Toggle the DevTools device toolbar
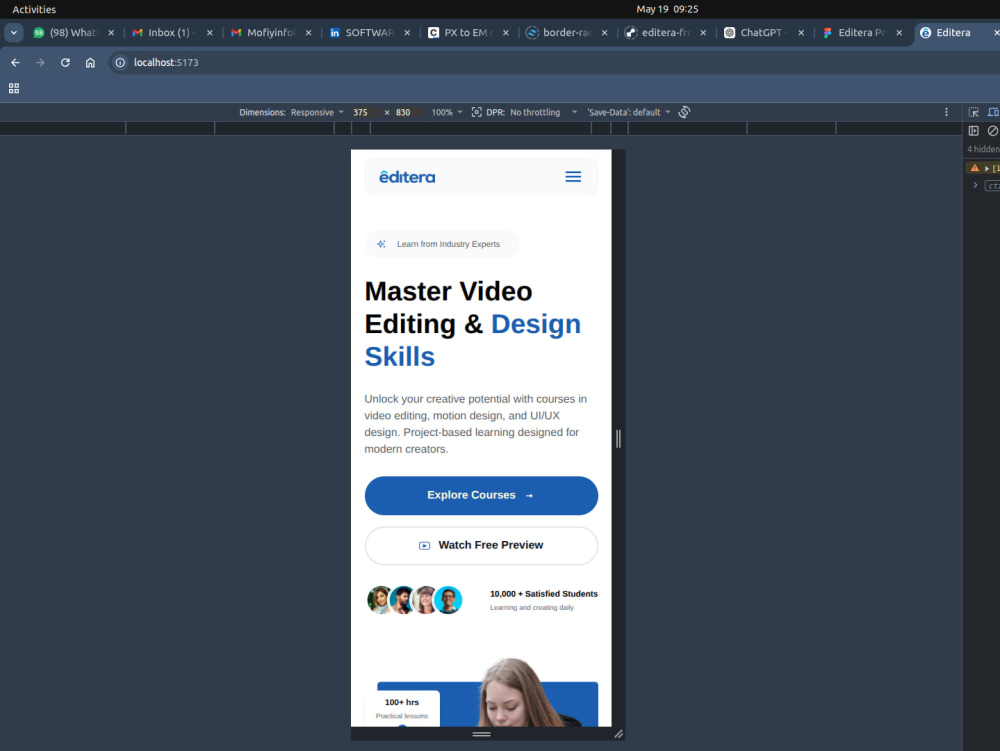 (x=993, y=112)
